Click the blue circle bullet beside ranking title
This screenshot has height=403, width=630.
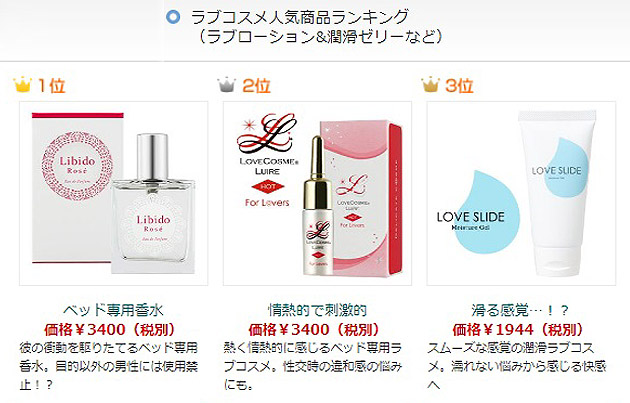173,17
